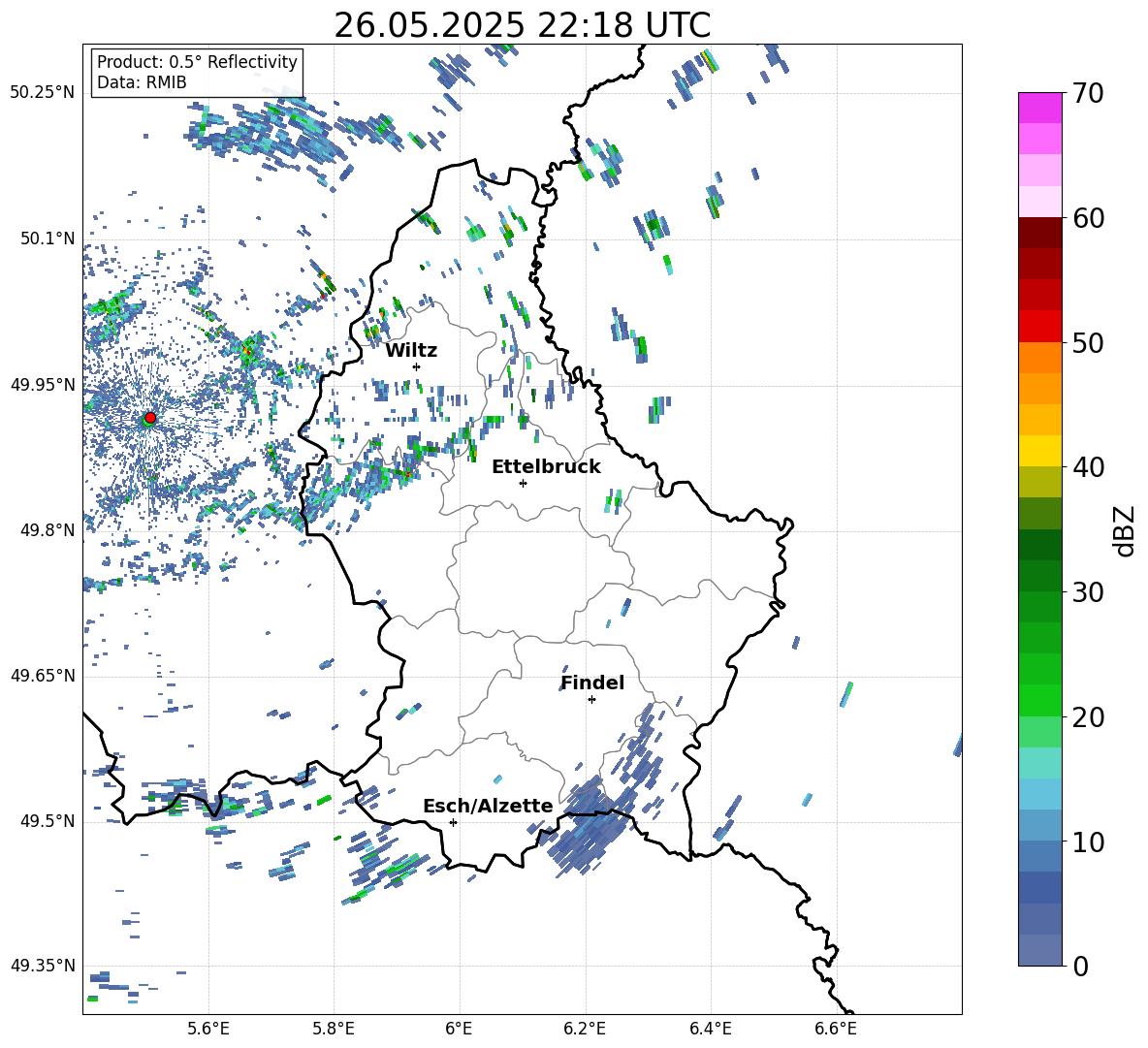Click the Wiltz city label
Viewport: 1148px width, 1048px height.
click(411, 351)
